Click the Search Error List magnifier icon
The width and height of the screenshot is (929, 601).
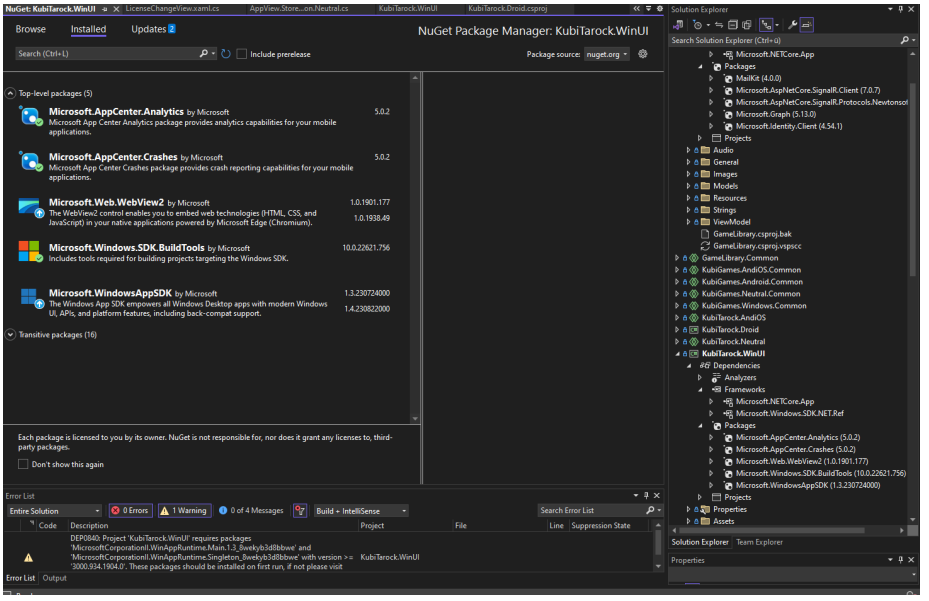click(x=650, y=510)
